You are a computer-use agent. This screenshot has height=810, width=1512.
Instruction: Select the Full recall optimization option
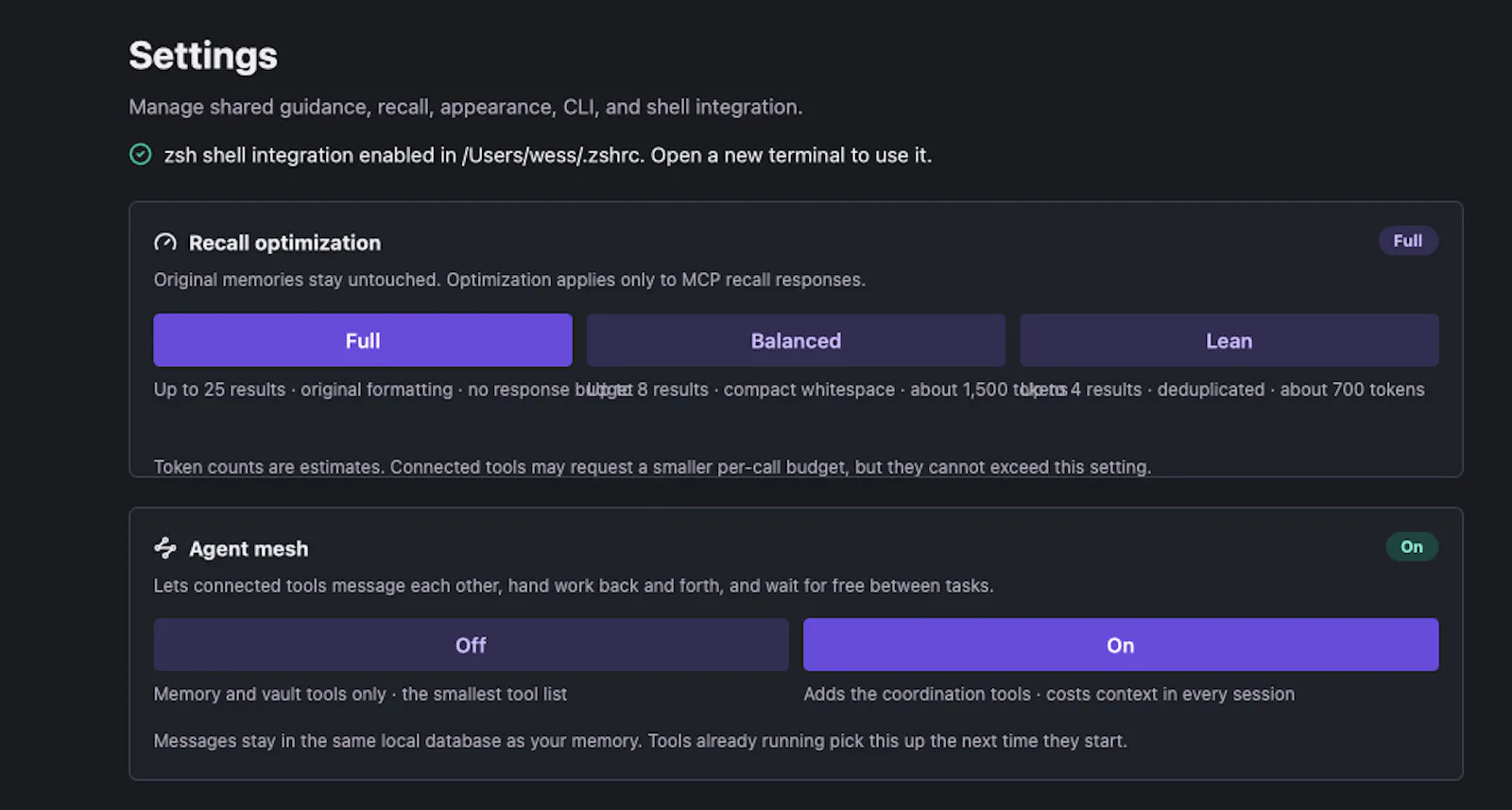tap(363, 340)
